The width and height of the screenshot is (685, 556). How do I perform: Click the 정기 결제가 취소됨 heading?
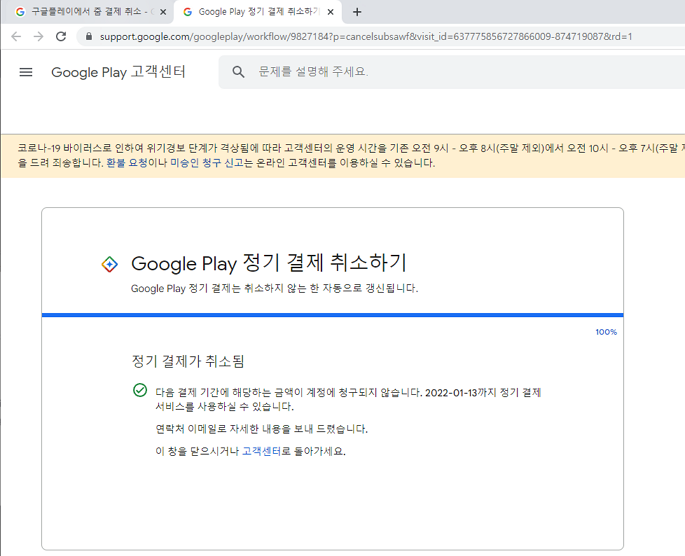[188, 361]
